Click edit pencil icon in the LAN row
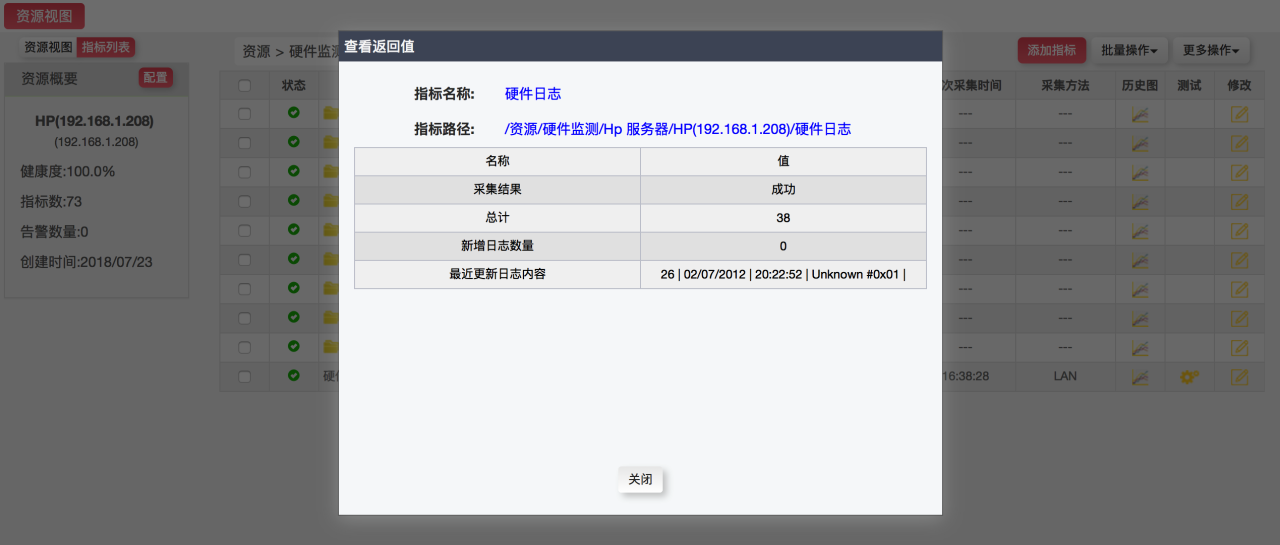 (1239, 377)
